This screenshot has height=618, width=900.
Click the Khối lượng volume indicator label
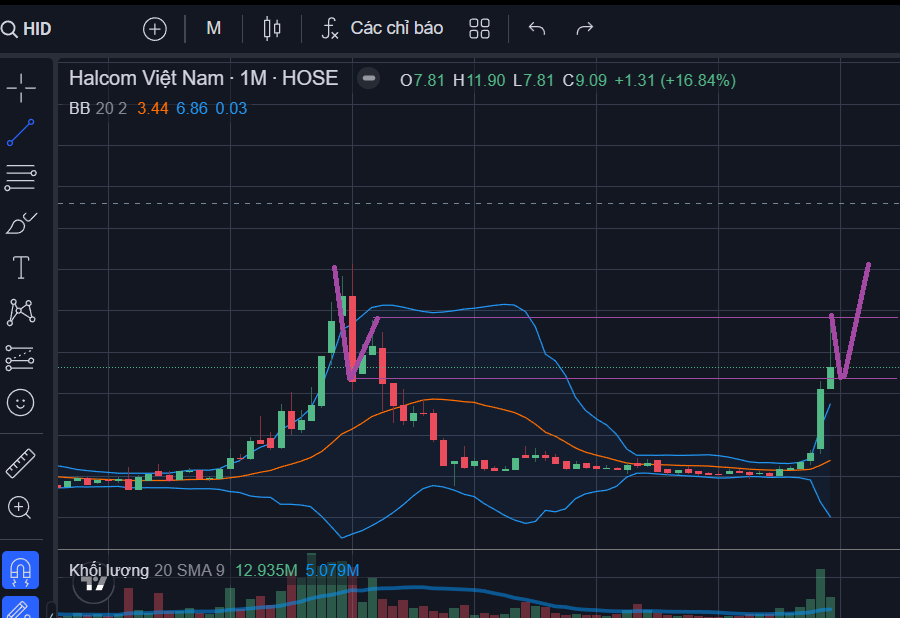tap(108, 570)
